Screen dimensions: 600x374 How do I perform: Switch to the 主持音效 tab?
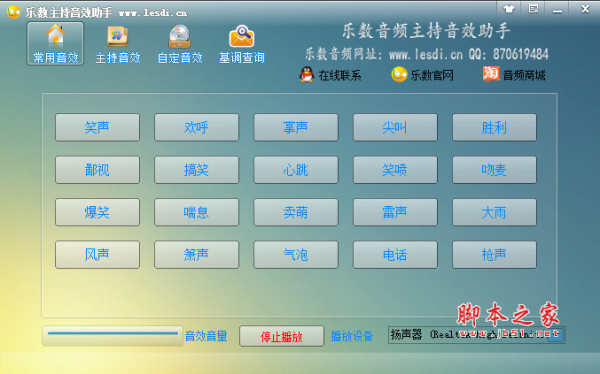point(117,44)
